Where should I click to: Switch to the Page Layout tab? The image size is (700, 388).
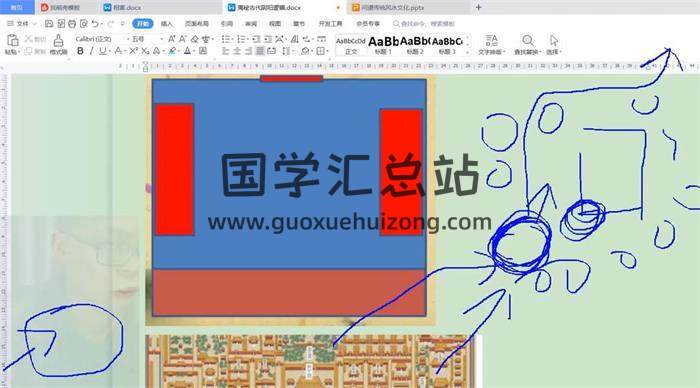tap(197, 24)
